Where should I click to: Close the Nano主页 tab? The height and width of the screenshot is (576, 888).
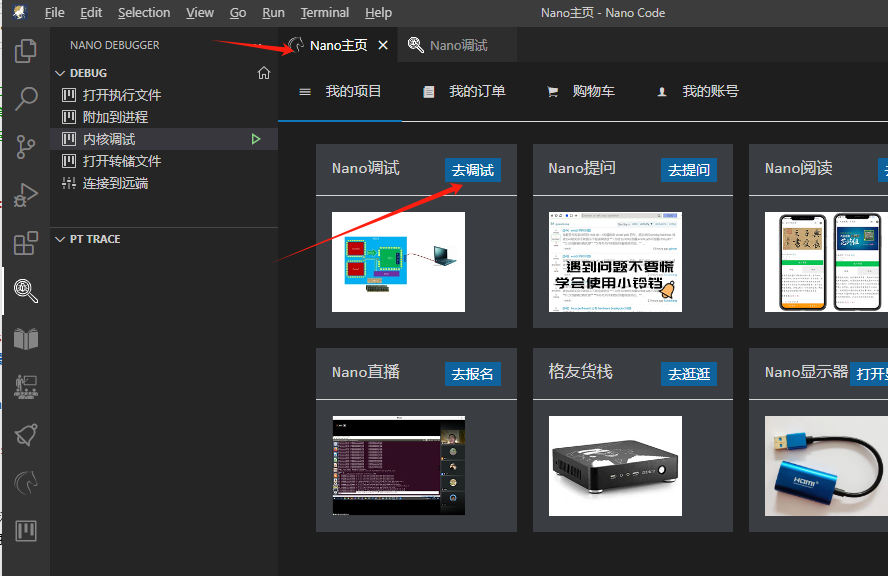383,45
